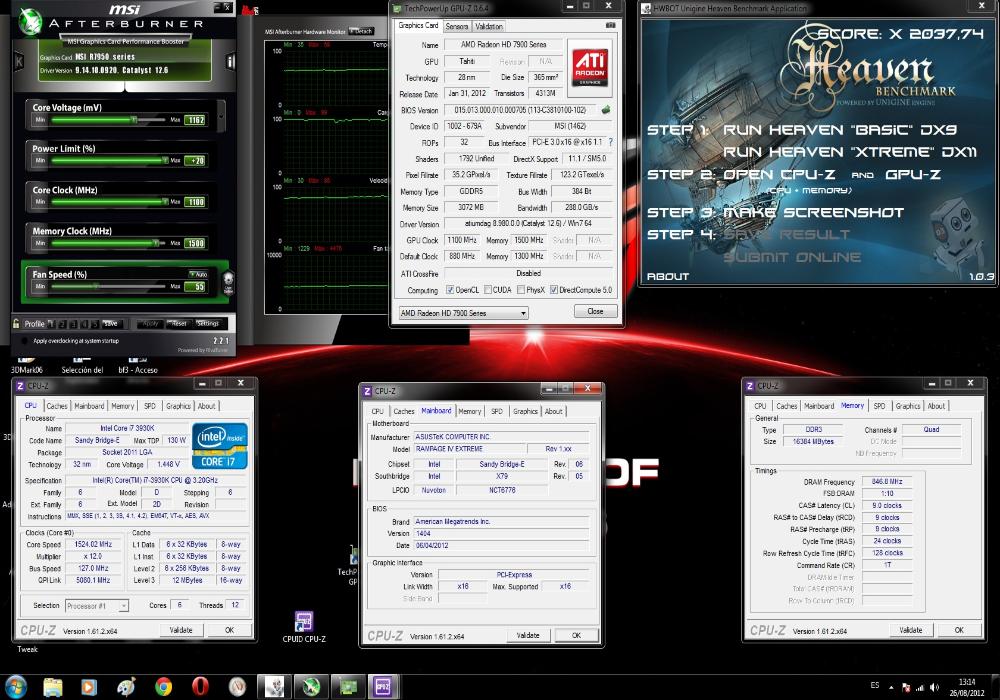Screen dimensions: 1000x700
Task: Open the CPUID CPU-Z desktop shortcut
Action: tap(304, 627)
